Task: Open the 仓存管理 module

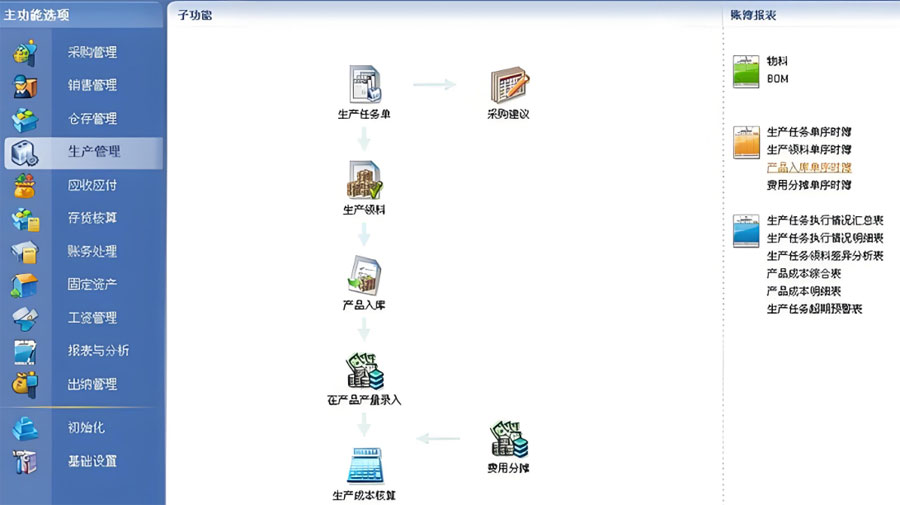Action: point(92,119)
